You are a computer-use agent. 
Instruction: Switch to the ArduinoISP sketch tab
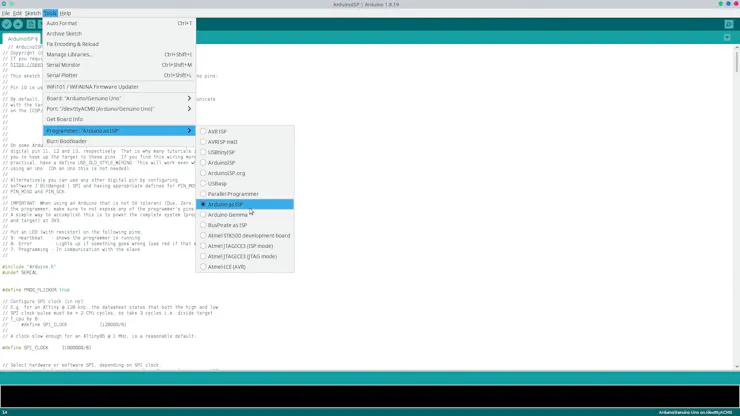point(22,39)
